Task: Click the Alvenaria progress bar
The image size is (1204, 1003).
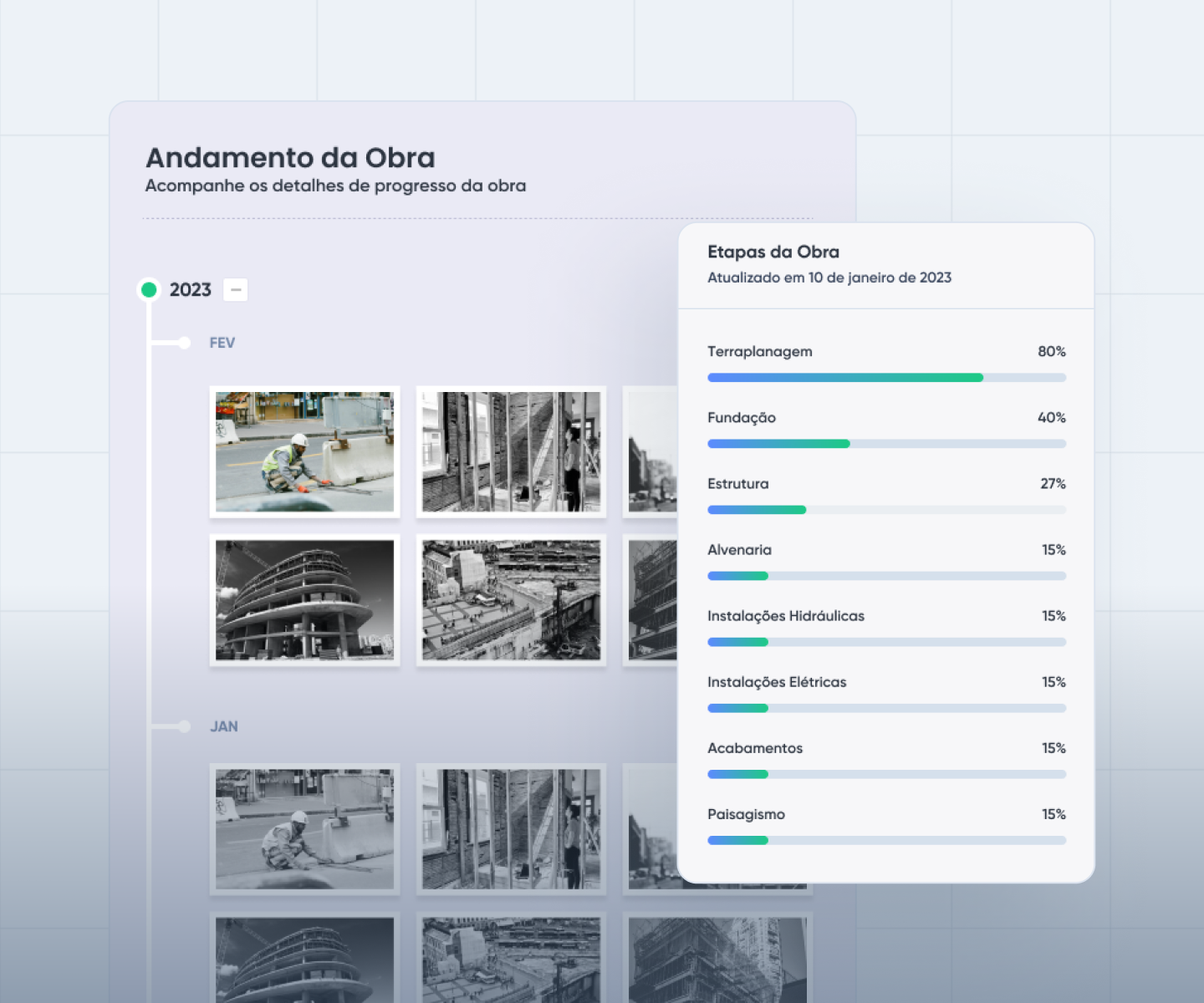Action: tap(886, 576)
